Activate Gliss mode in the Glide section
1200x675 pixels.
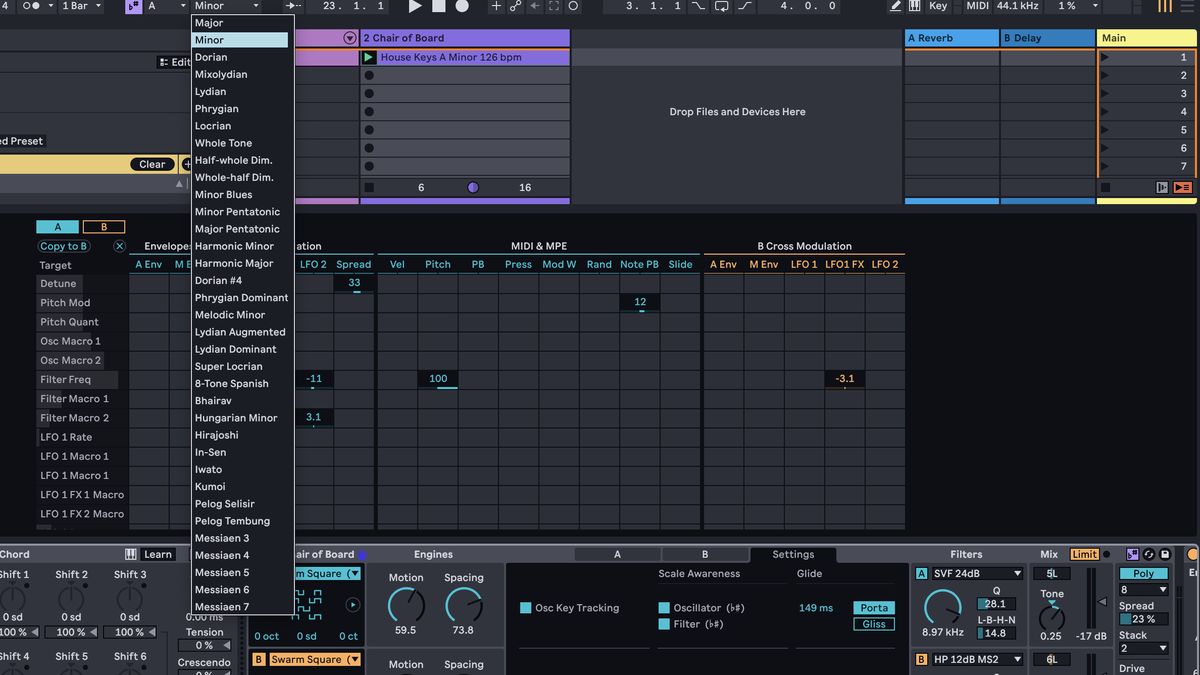[x=873, y=623]
